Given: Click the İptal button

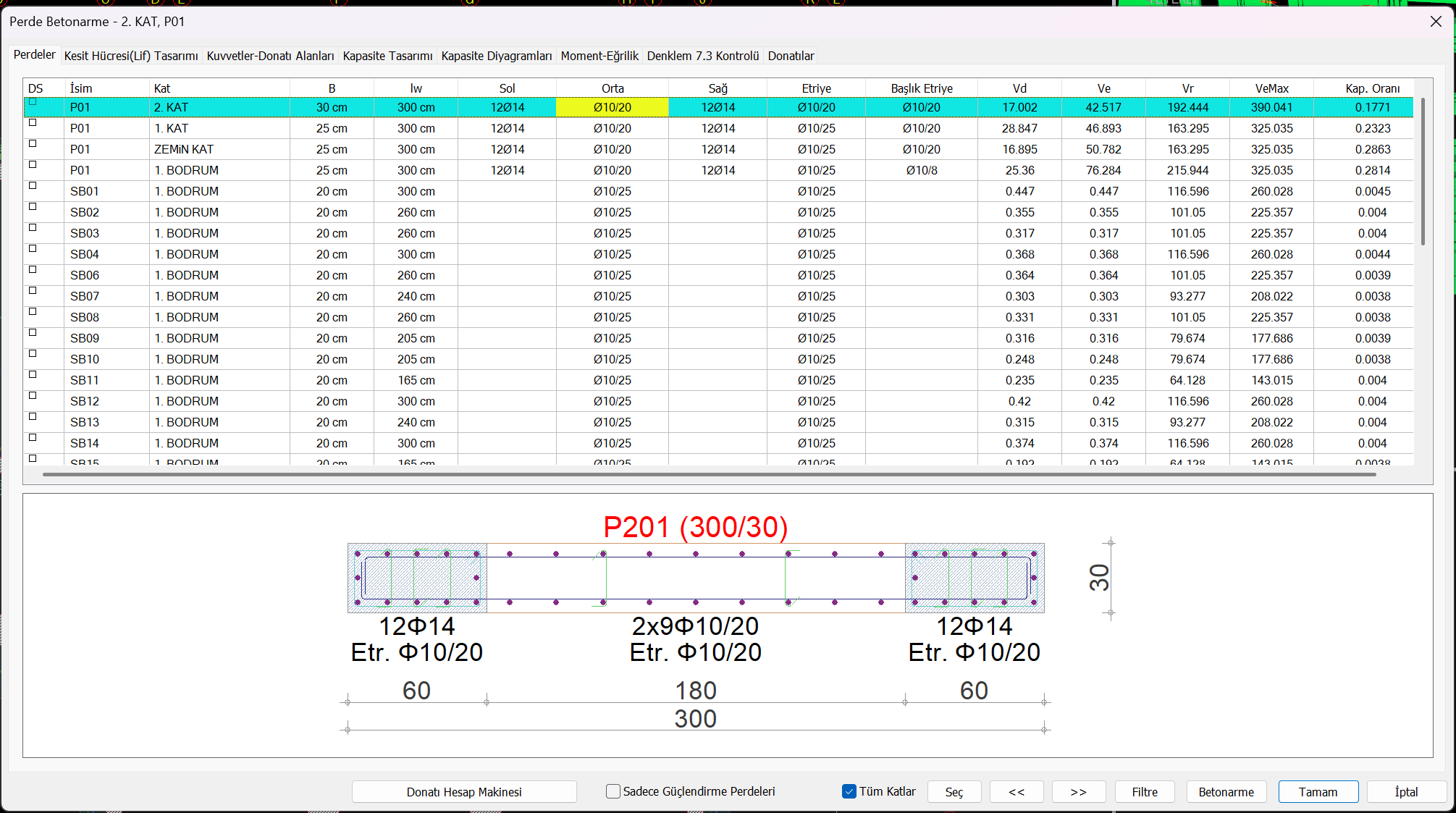Looking at the screenshot, I should (1406, 792).
